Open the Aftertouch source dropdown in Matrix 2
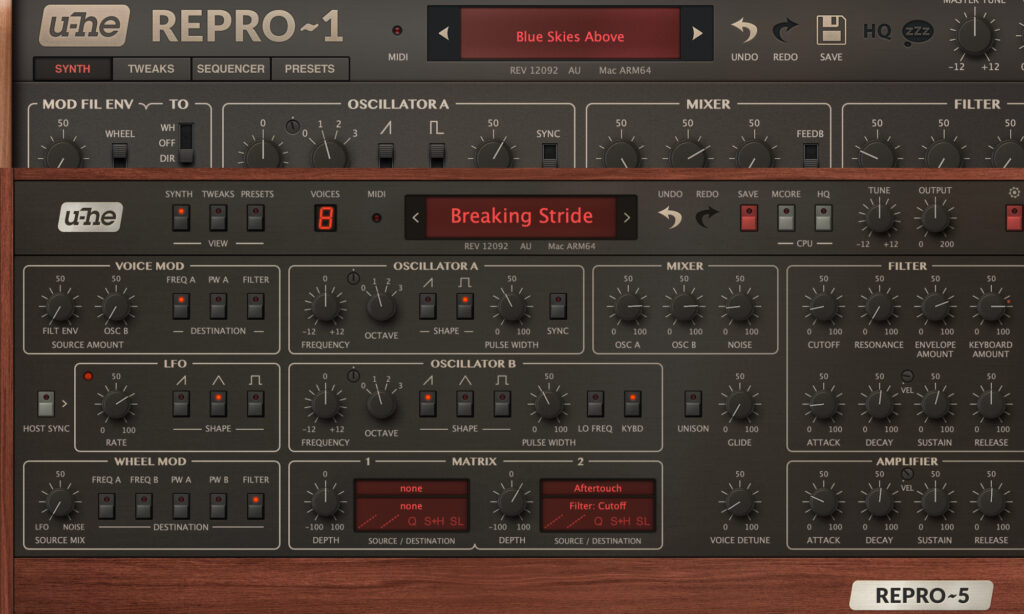Screen dimensions: 1024x614 (598, 489)
